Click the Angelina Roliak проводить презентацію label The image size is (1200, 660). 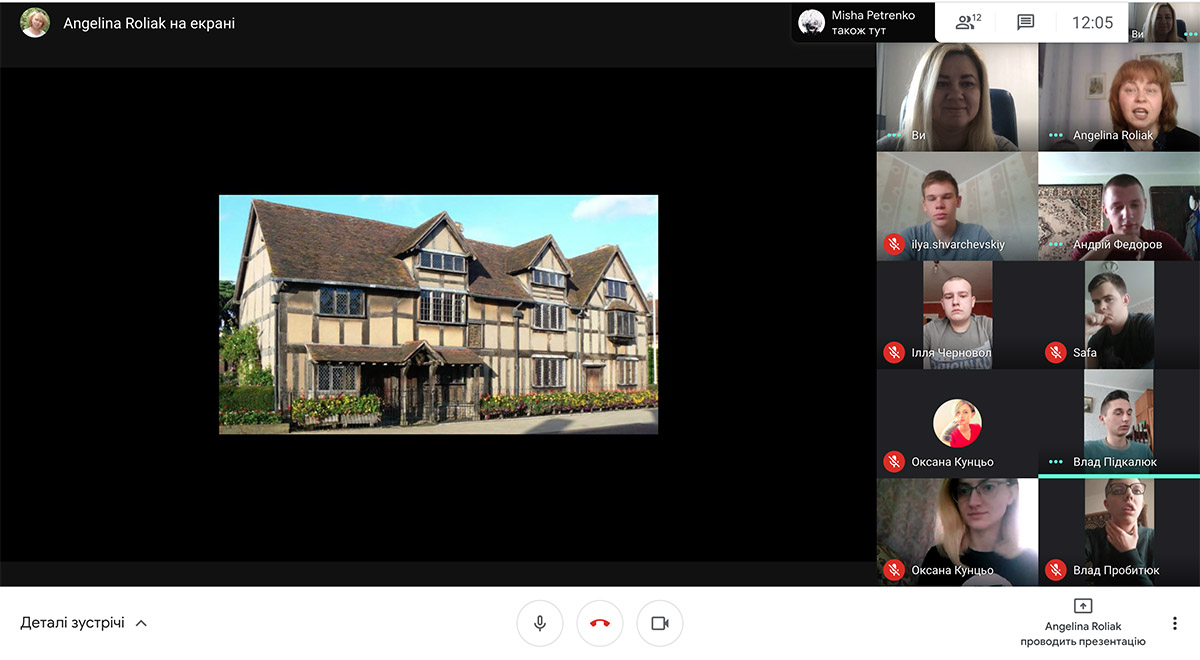tap(1082, 634)
